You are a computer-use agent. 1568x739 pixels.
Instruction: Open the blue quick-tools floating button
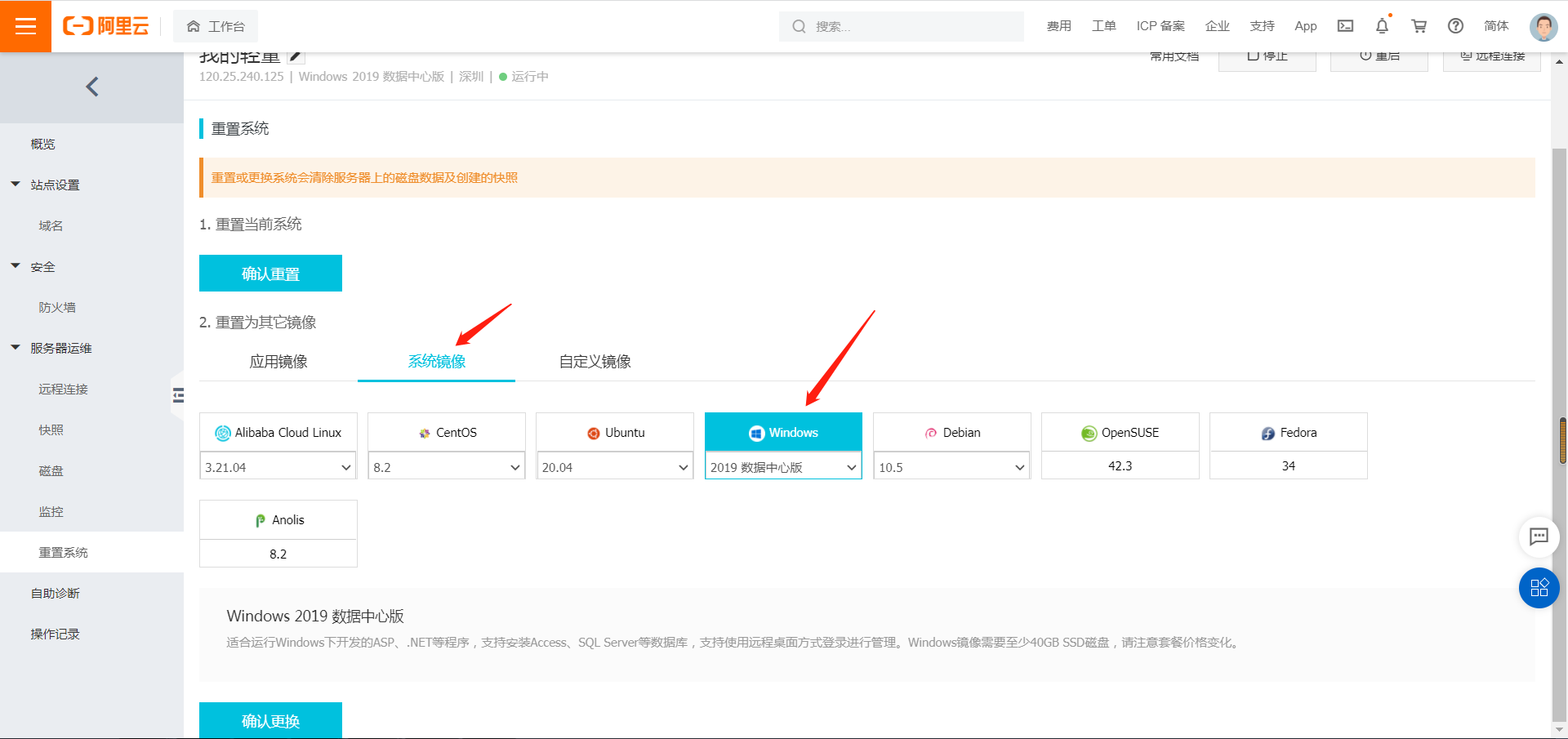(1539, 588)
